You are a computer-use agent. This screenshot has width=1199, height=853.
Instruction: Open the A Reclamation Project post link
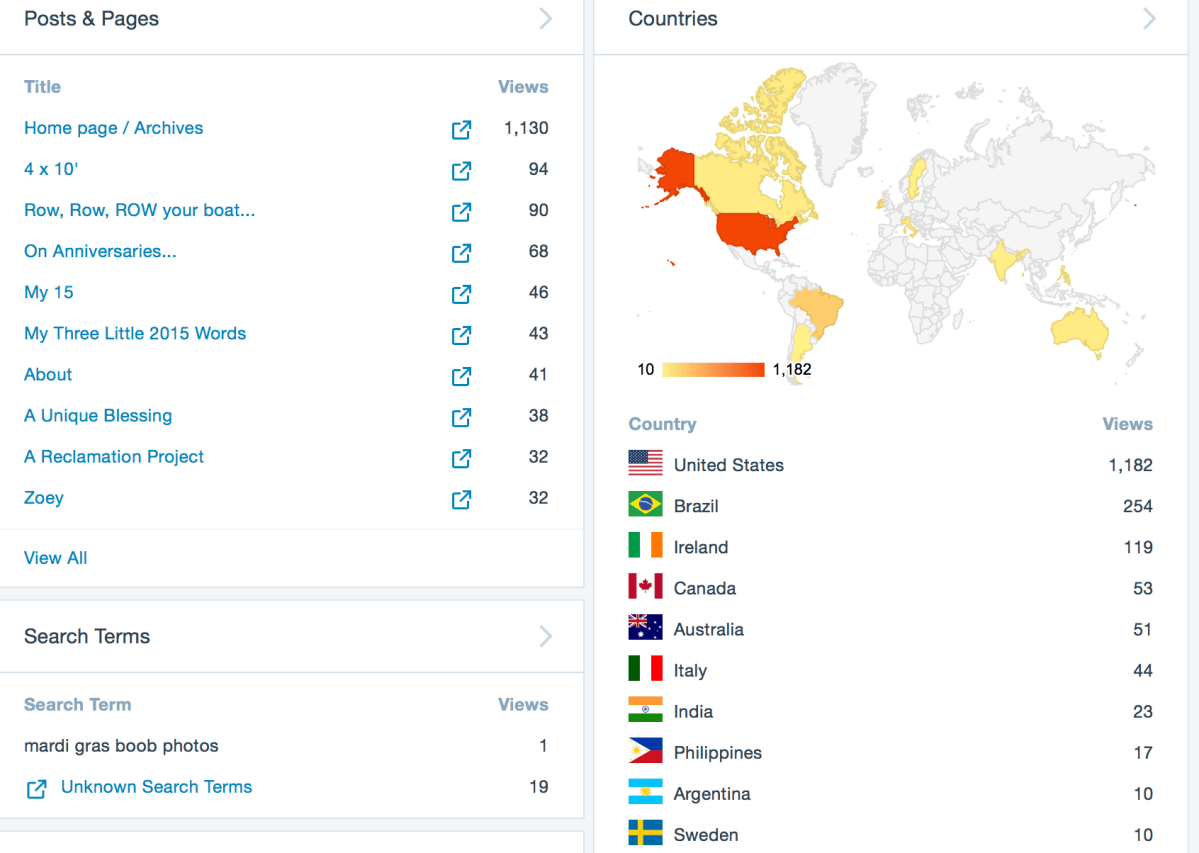pyautogui.click(x=114, y=457)
